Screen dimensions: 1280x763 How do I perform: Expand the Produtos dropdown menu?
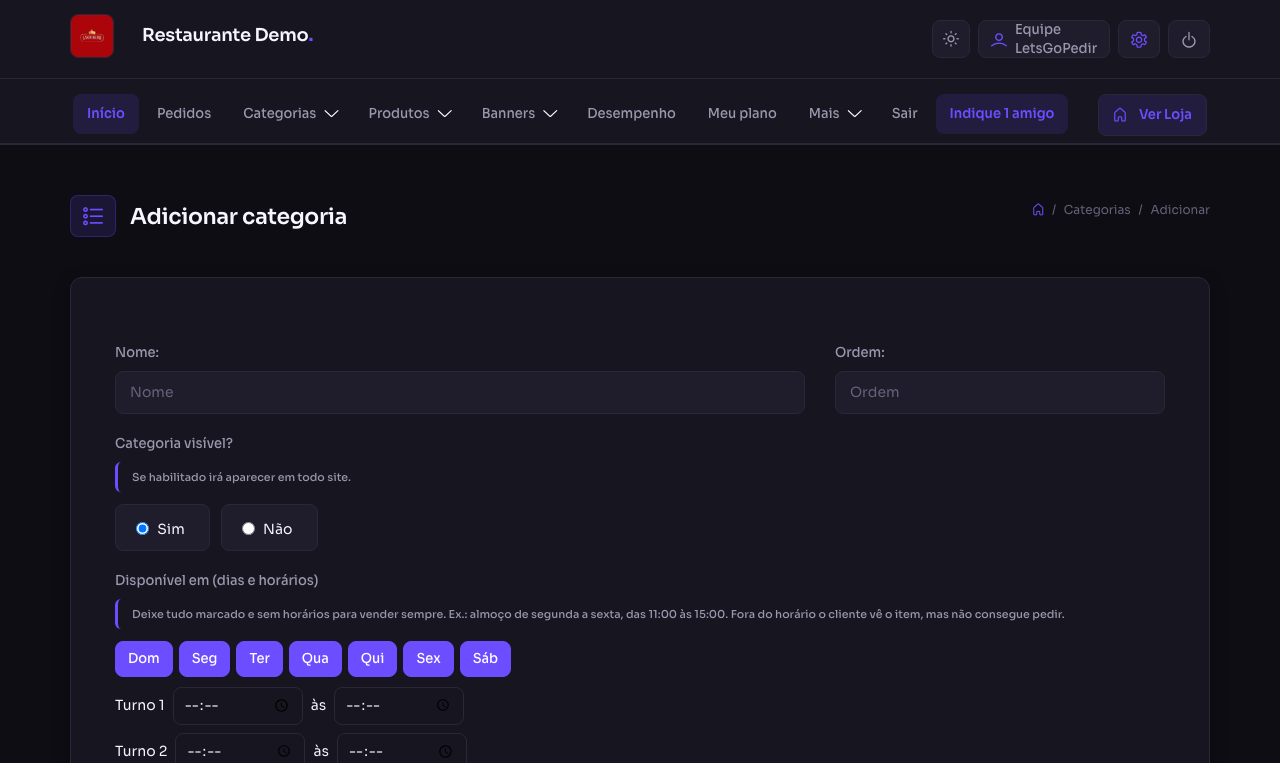point(410,114)
